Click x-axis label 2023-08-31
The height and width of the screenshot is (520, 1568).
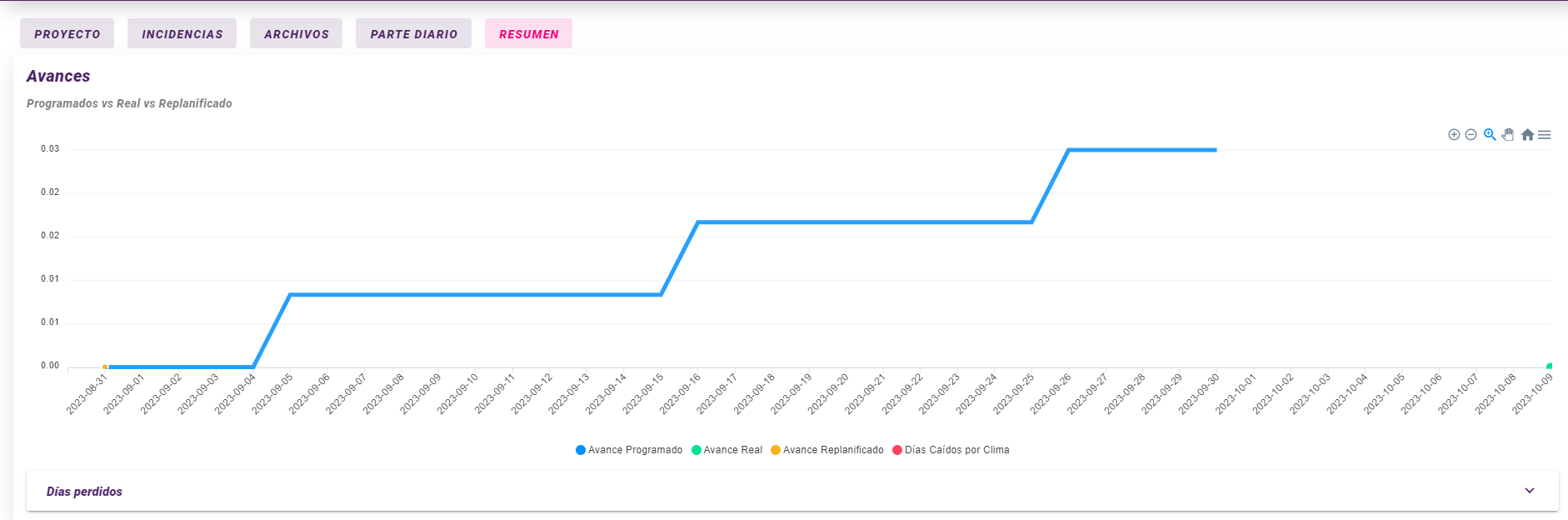tap(87, 393)
